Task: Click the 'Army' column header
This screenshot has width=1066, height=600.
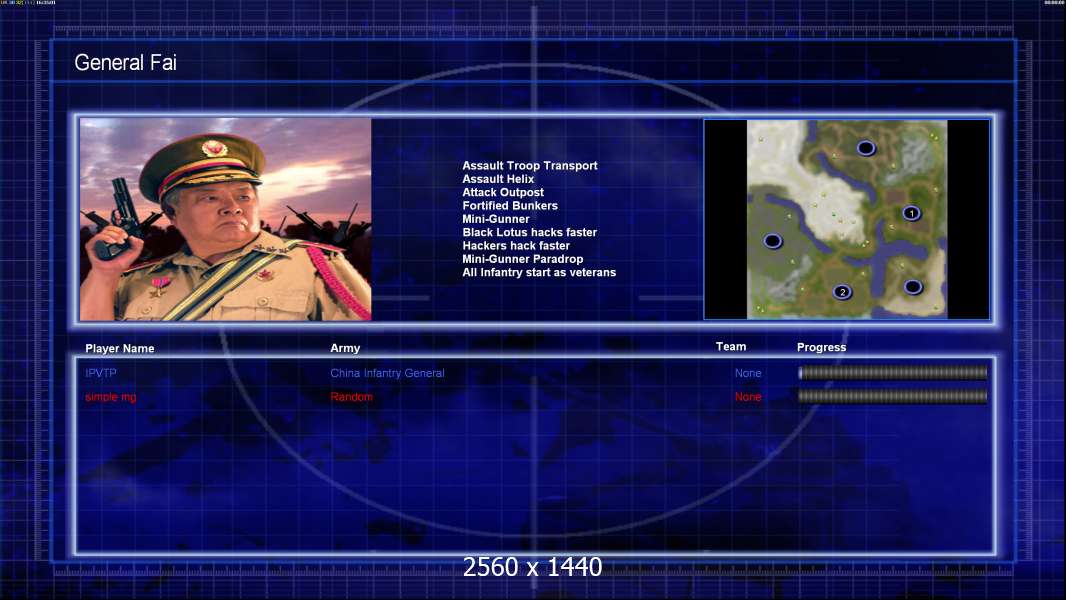Action: click(345, 348)
